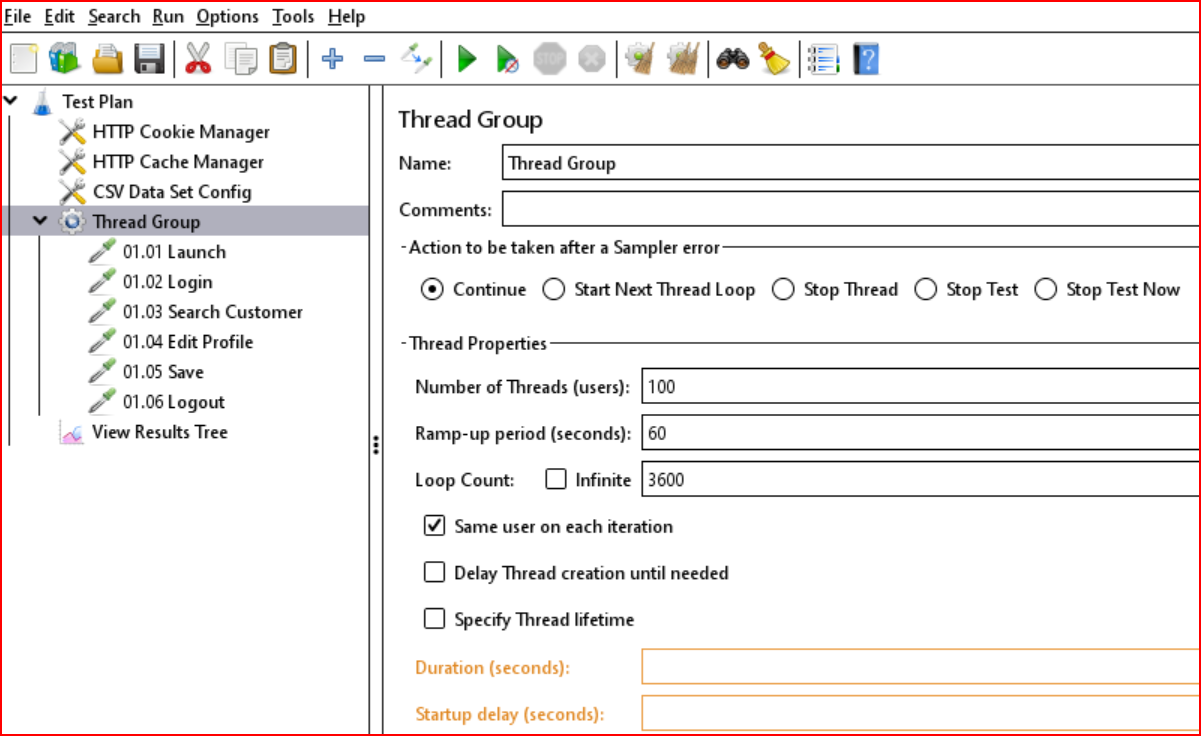Check Specify Thread lifetime
The image size is (1201, 736).
click(x=434, y=618)
